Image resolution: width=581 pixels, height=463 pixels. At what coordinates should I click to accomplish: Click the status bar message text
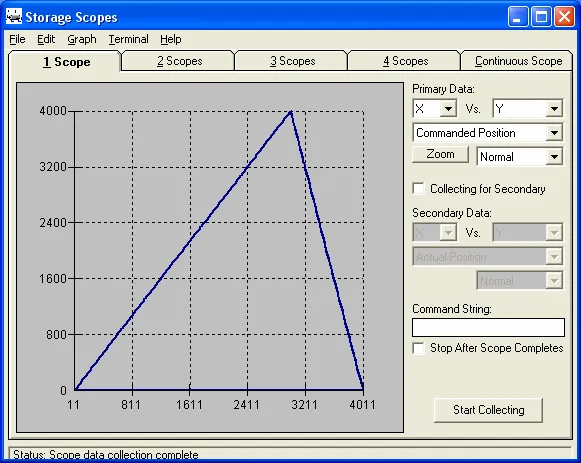[106, 454]
